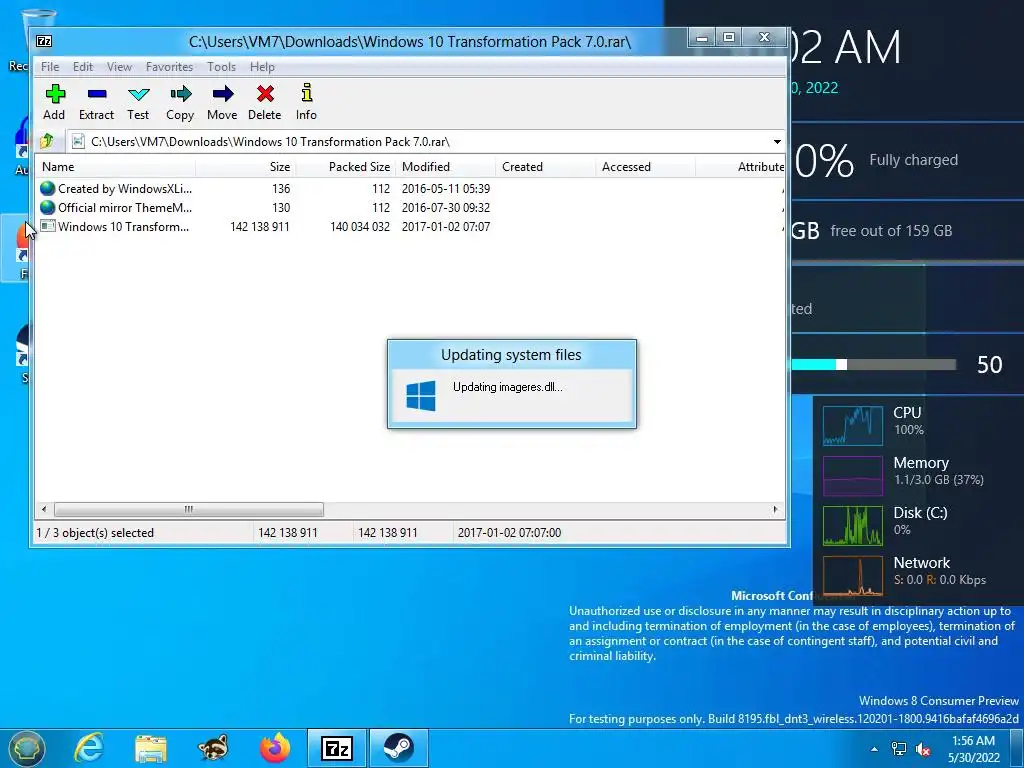Click the muted volume tray icon
This screenshot has width=1024, height=768.
coord(923,749)
